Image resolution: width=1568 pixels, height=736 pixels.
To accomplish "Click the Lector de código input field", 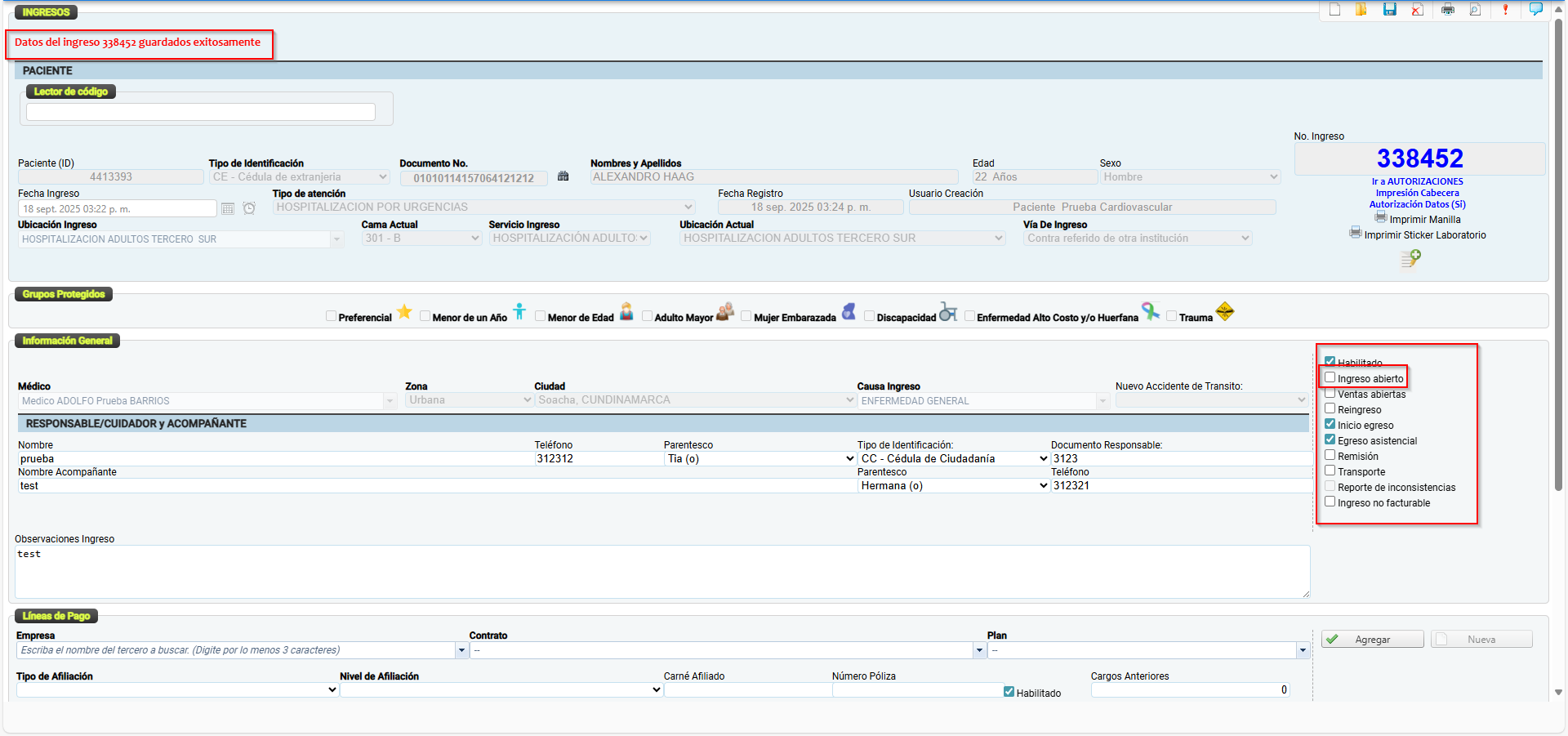I will pyautogui.click(x=201, y=112).
